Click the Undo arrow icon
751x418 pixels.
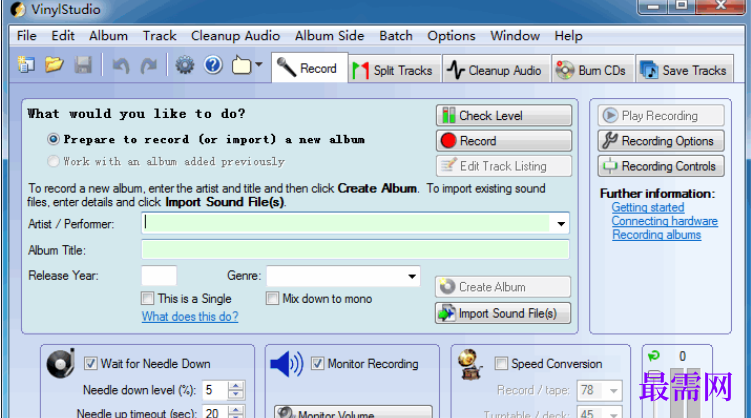coord(121,65)
